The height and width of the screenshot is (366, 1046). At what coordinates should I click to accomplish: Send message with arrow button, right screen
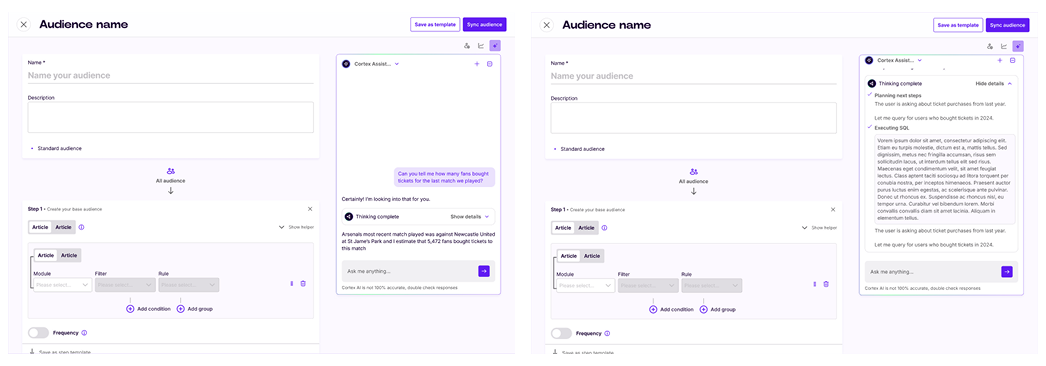[1007, 271]
